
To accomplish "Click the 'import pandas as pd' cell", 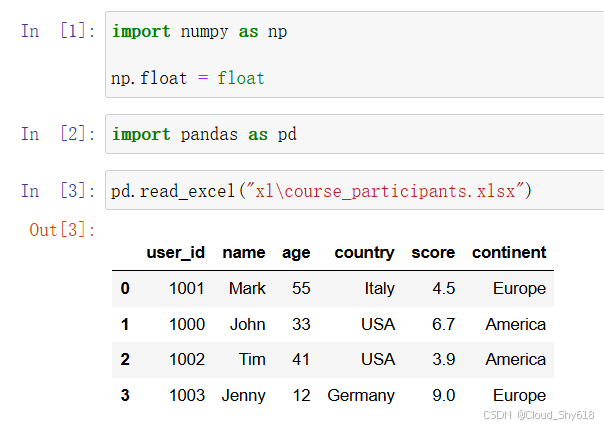I will (354, 134).
